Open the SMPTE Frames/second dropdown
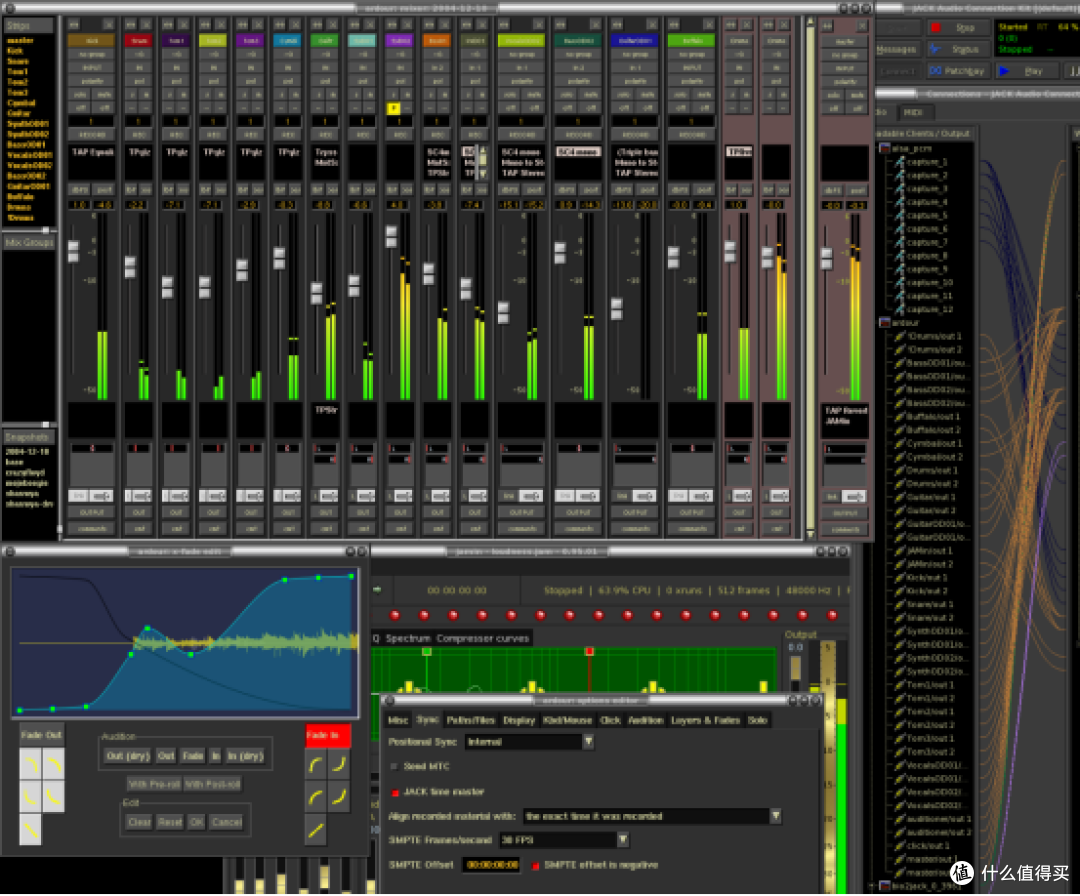 pyautogui.click(x=563, y=840)
